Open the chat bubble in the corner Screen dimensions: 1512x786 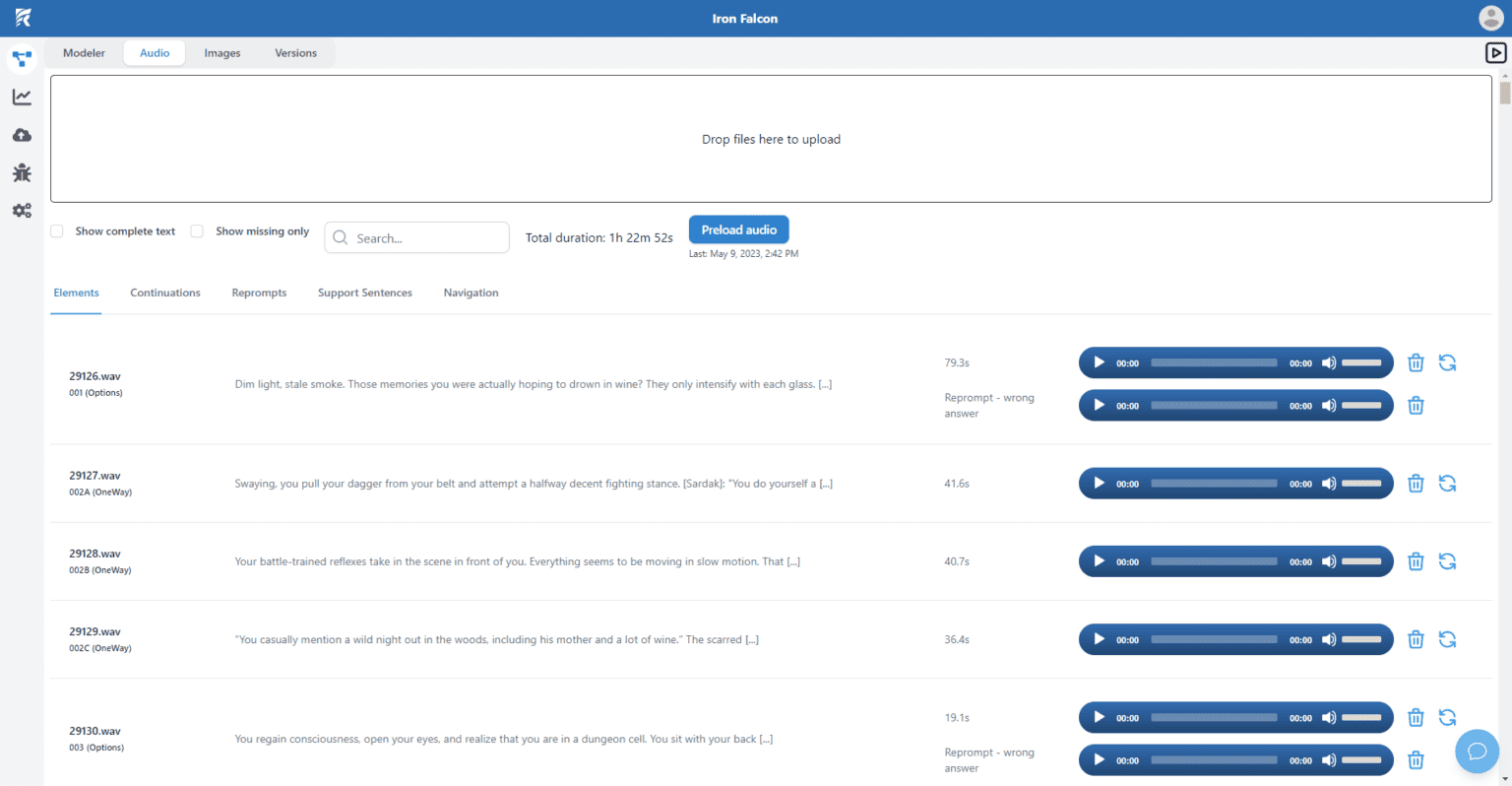coord(1477,751)
